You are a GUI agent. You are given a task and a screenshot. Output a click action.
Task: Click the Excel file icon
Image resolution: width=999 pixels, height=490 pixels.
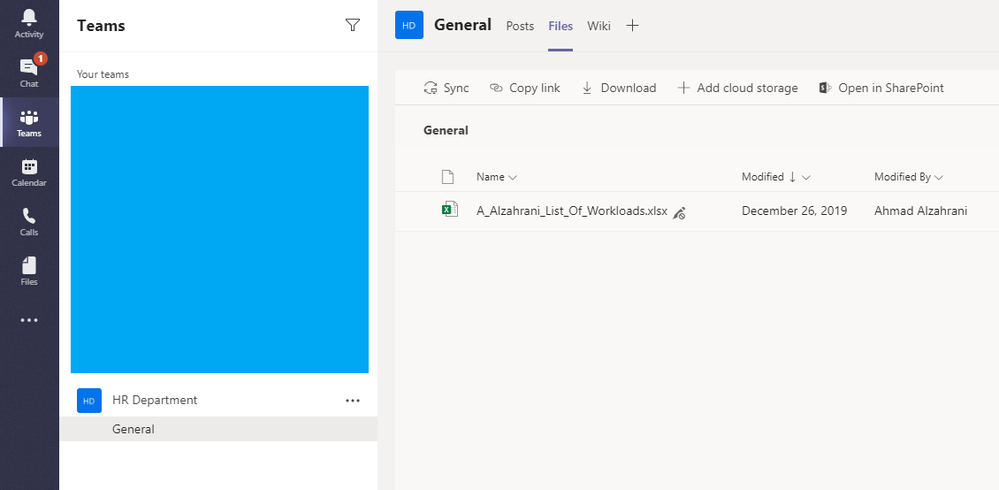pyautogui.click(x=450, y=210)
